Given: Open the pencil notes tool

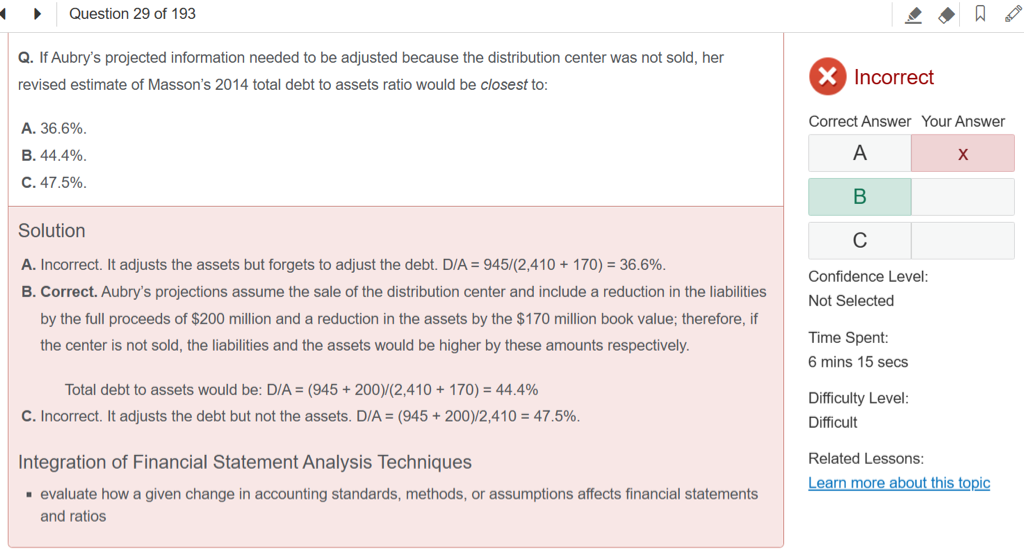Looking at the screenshot, I should (x=1012, y=14).
